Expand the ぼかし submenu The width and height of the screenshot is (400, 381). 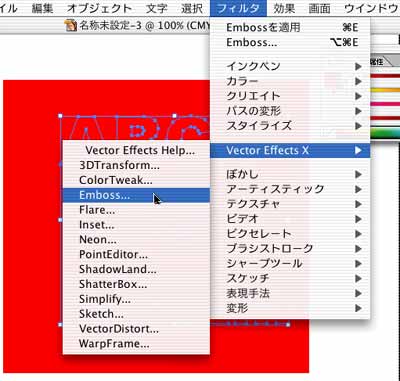click(x=290, y=174)
